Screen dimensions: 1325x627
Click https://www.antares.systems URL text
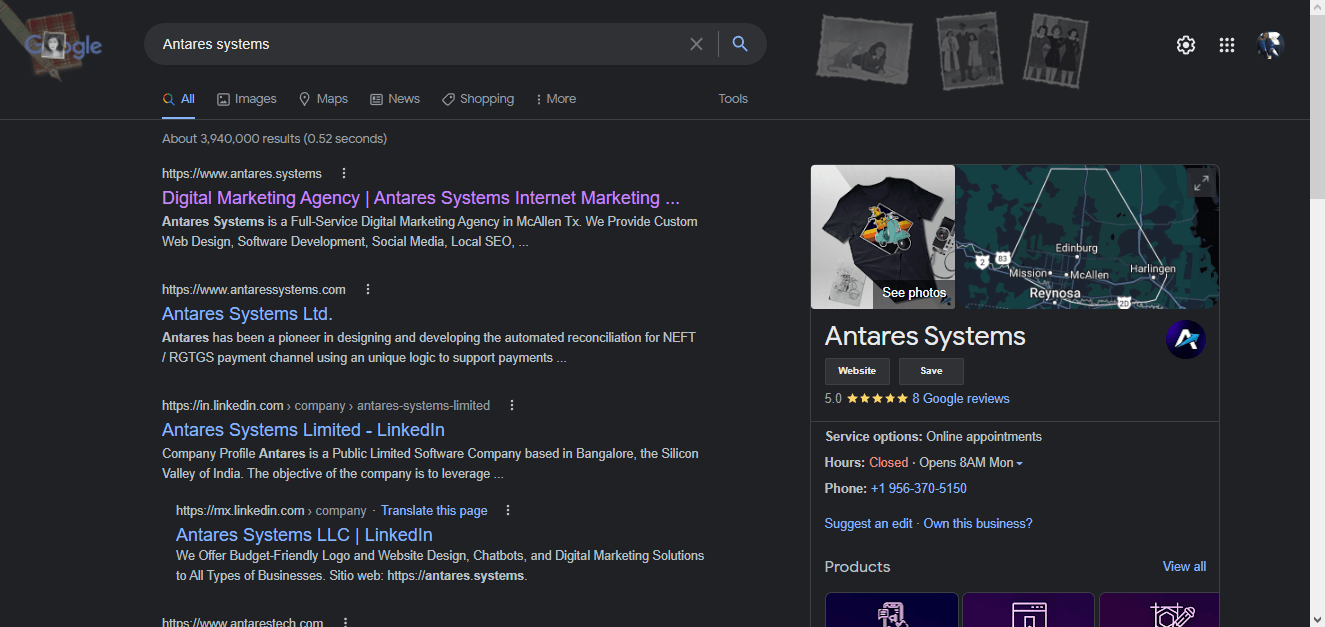[242, 174]
